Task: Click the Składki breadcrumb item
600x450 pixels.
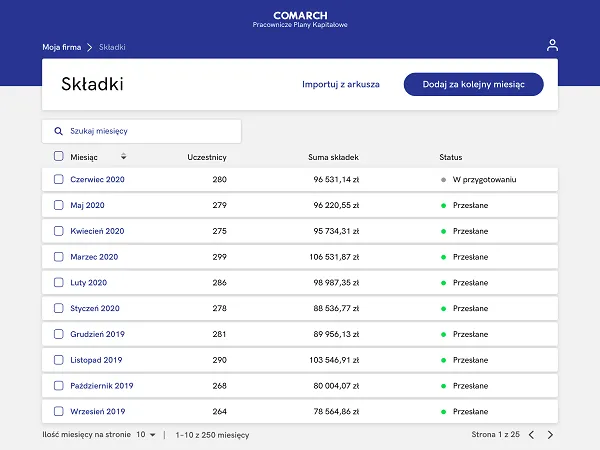Action: pyautogui.click(x=112, y=47)
